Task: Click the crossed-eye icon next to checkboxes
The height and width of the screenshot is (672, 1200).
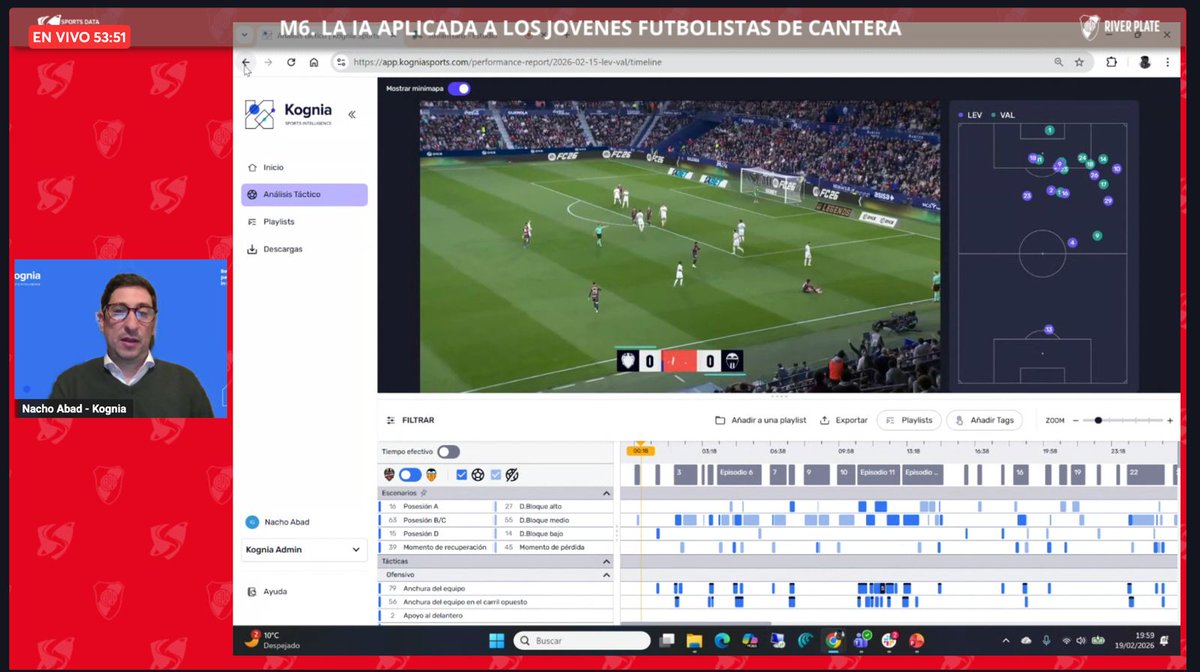Action: (x=510, y=474)
